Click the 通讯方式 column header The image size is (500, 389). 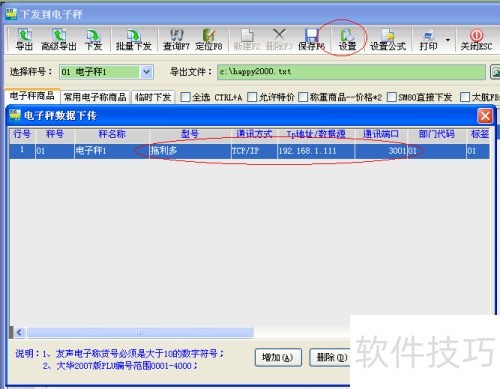click(x=254, y=134)
